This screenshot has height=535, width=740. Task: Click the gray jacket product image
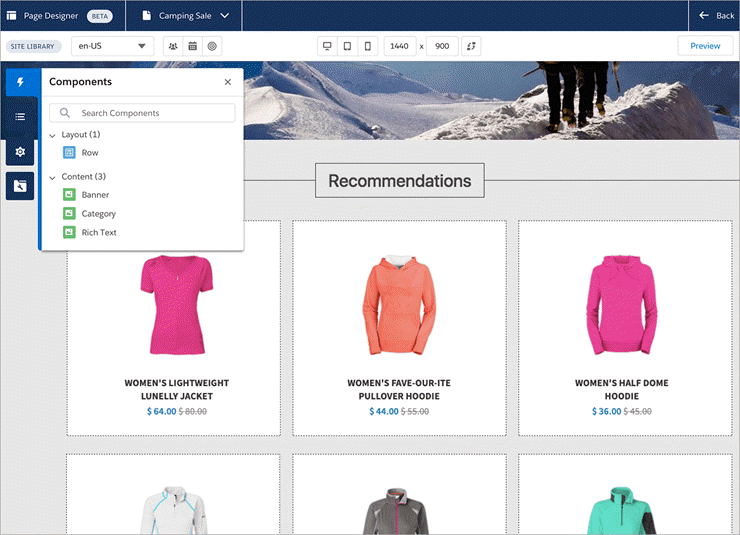(396, 511)
